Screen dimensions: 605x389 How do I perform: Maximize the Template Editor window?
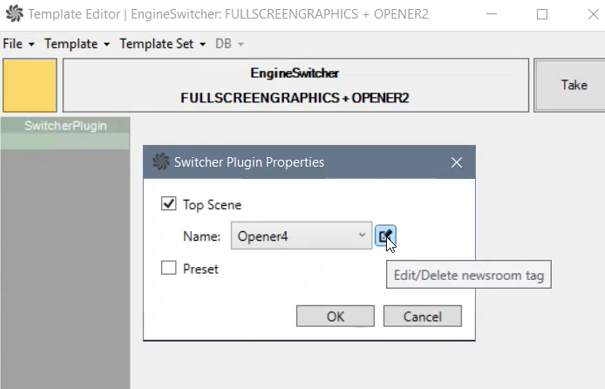[542, 14]
